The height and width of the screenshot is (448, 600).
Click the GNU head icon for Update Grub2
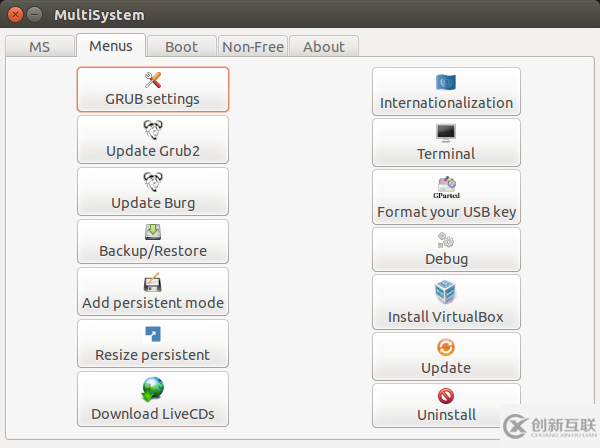pyautogui.click(x=153, y=130)
